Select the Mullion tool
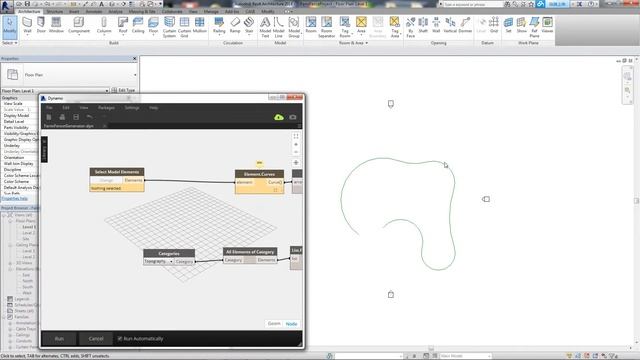Screen dimensions: 640x360 [200, 25]
